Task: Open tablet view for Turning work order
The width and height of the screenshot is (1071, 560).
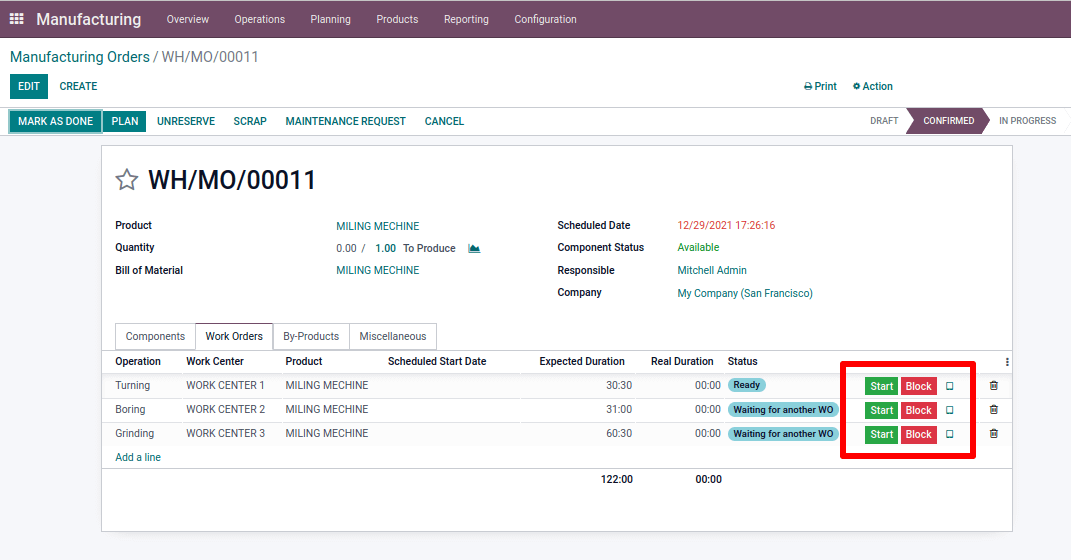Action: [950, 386]
